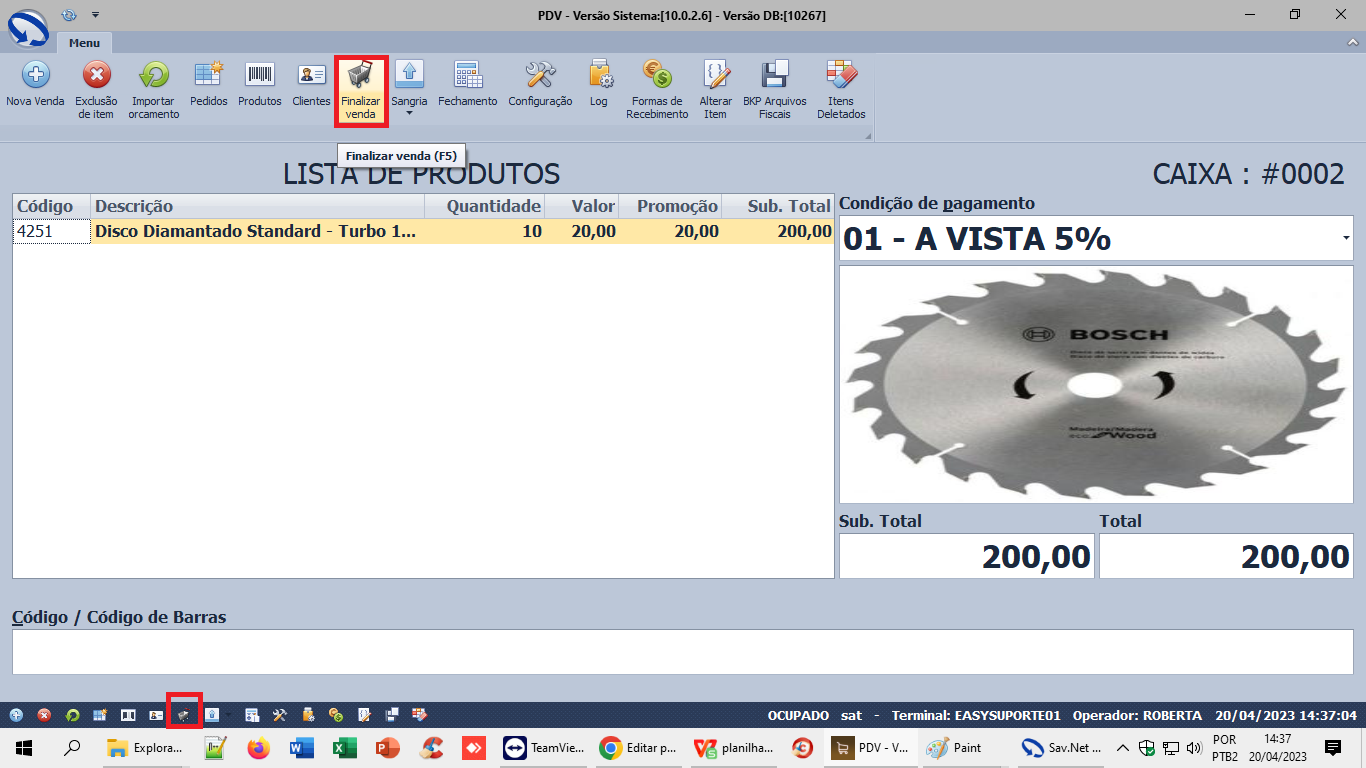1366x768 pixels.
Task: Click status bar small red exclusion icon
Action: click(x=44, y=715)
